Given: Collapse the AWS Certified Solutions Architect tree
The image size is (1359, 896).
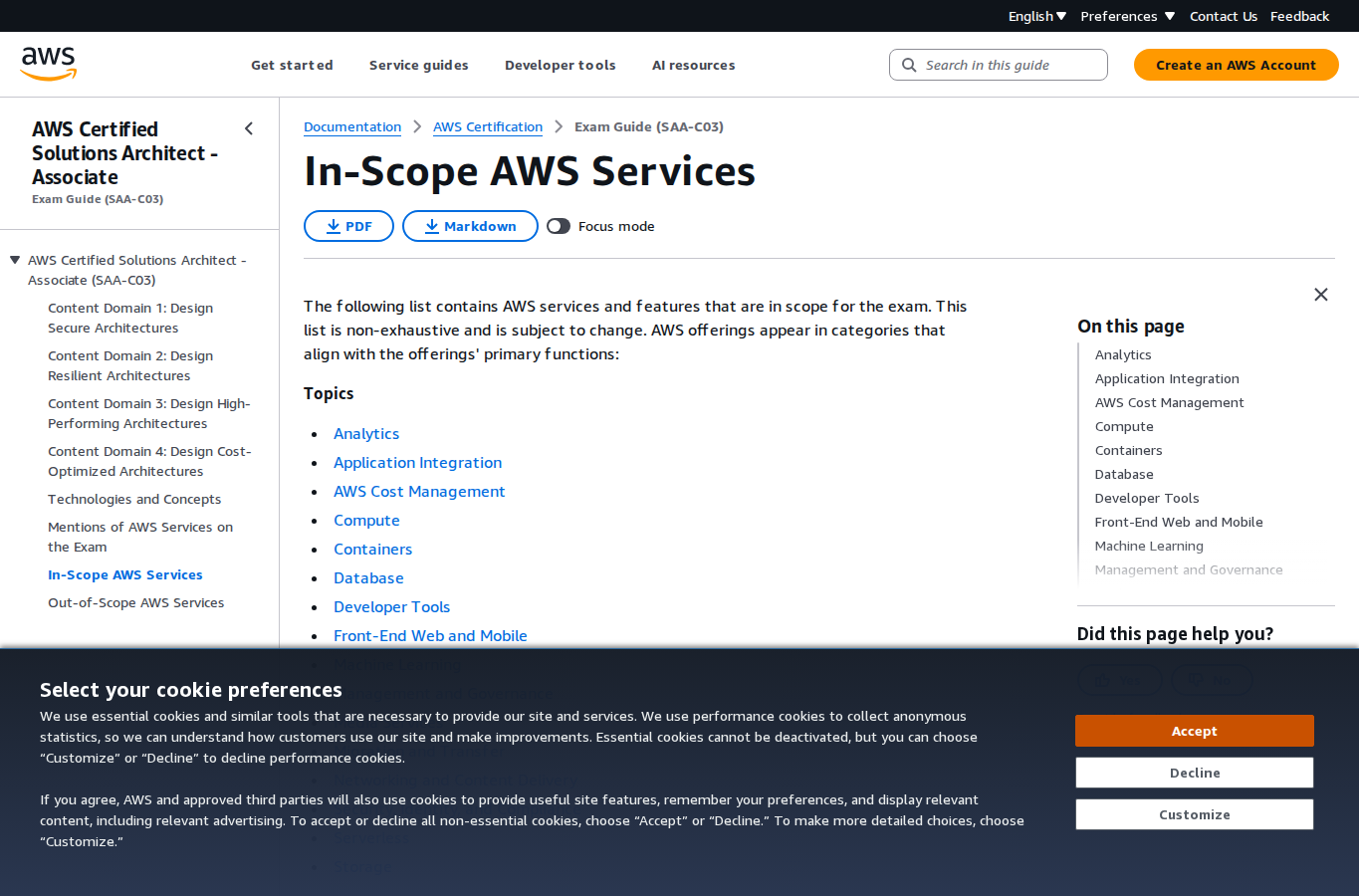Looking at the screenshot, I should pos(15,260).
